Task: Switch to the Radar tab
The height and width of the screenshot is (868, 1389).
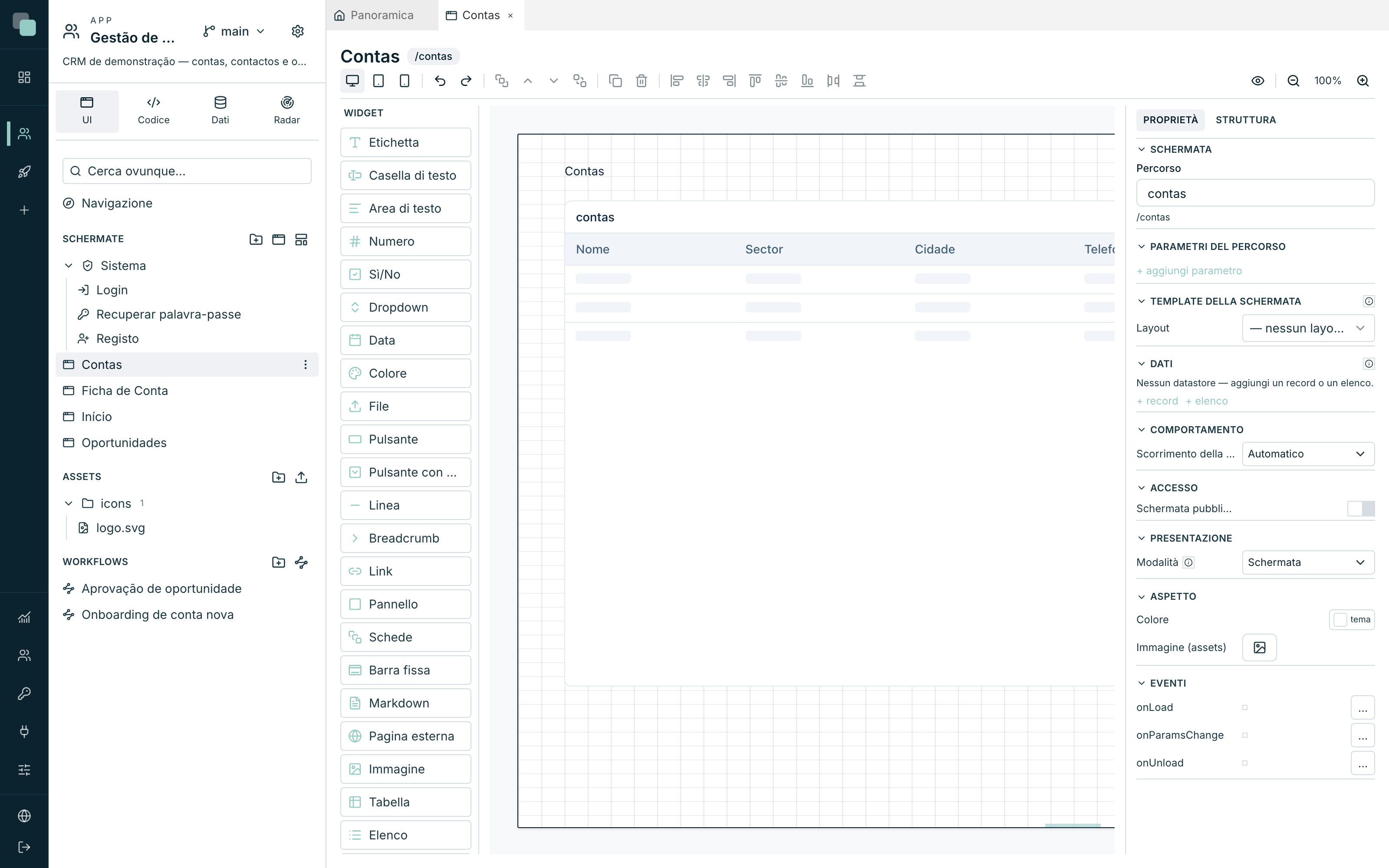Action: 286,111
